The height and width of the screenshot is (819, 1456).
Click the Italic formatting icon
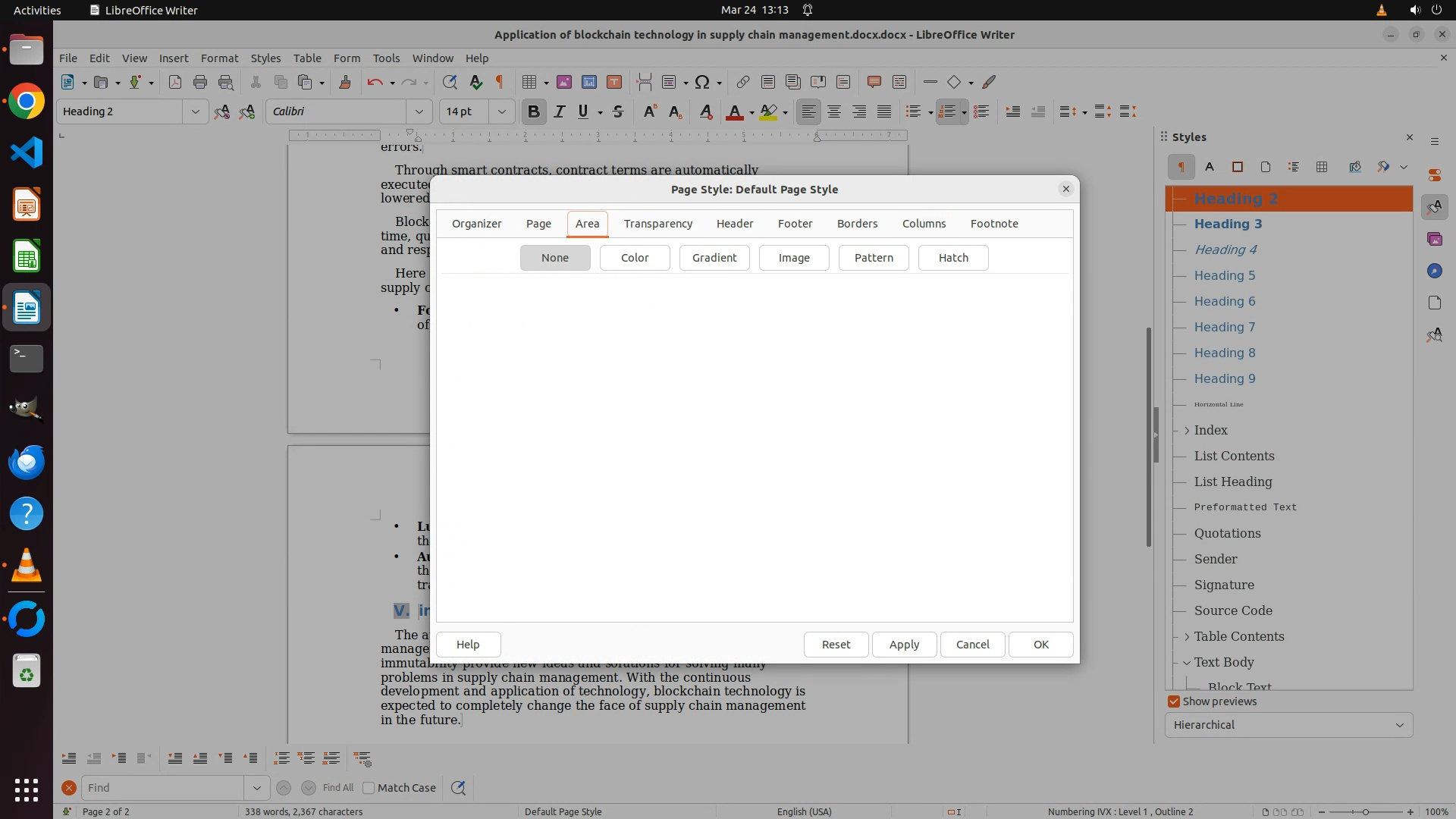click(560, 112)
